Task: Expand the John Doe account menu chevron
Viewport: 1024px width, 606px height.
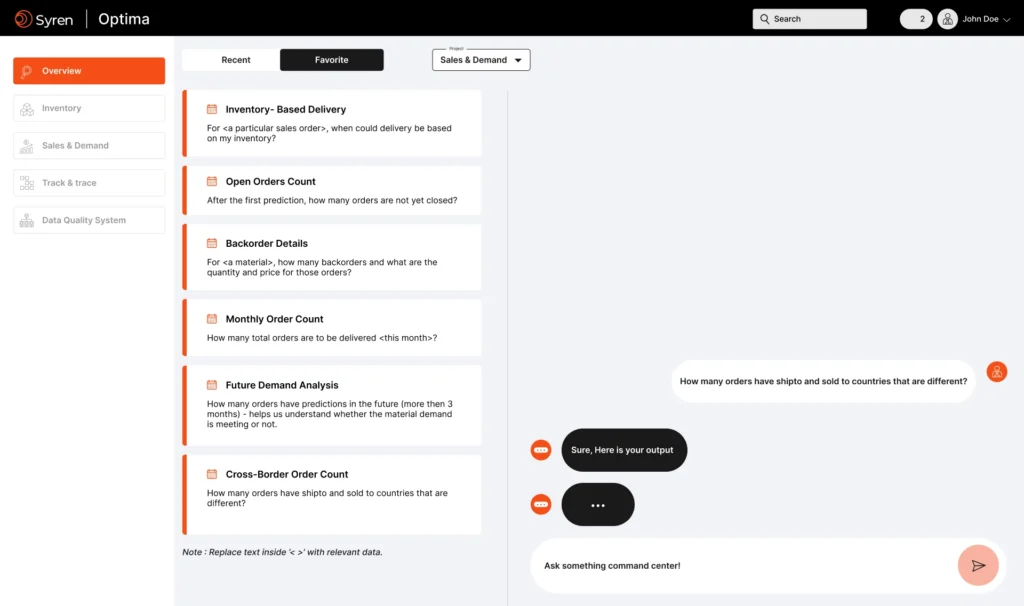Action: coord(1008,19)
